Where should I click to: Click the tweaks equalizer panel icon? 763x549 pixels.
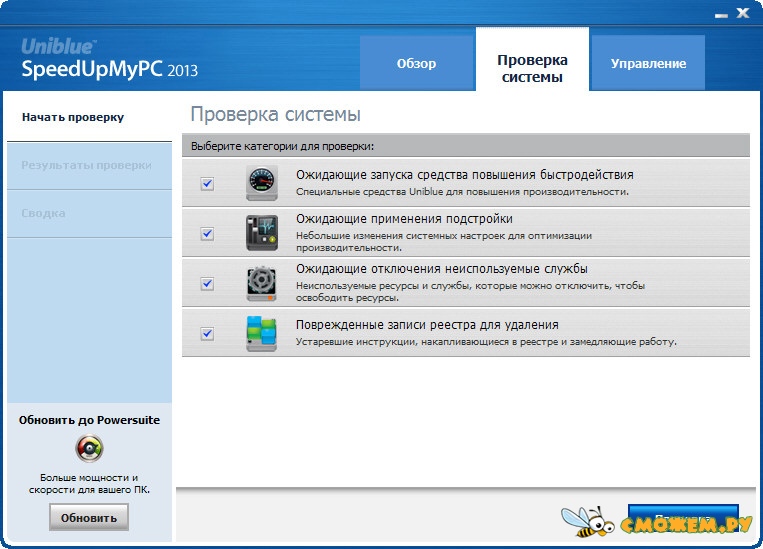pyautogui.click(x=262, y=233)
